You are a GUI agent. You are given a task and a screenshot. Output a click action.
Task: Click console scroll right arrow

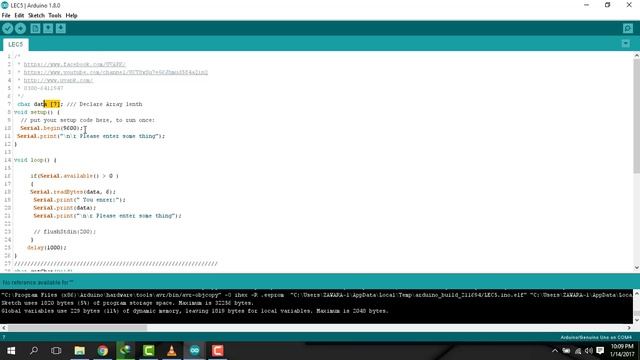point(629,328)
